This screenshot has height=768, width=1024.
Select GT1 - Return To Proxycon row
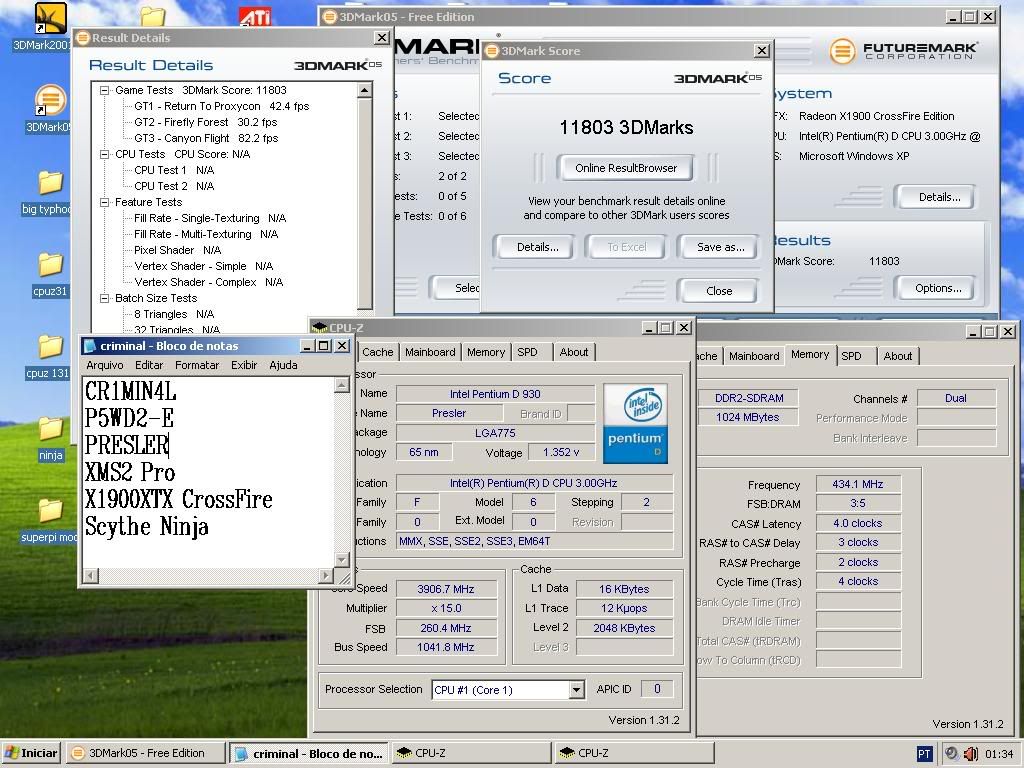click(221, 106)
